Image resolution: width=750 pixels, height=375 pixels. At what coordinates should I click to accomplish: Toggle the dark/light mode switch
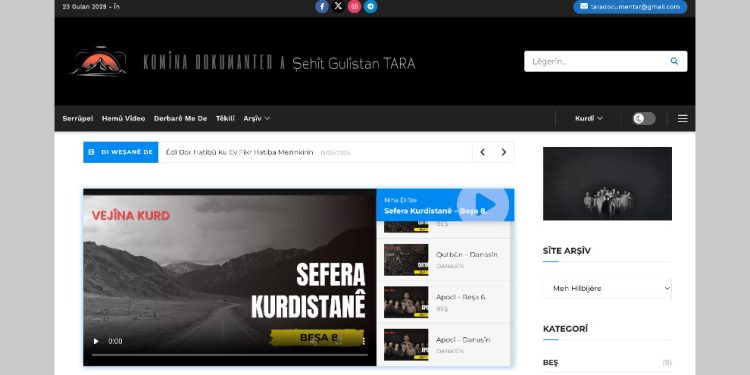pyautogui.click(x=644, y=118)
